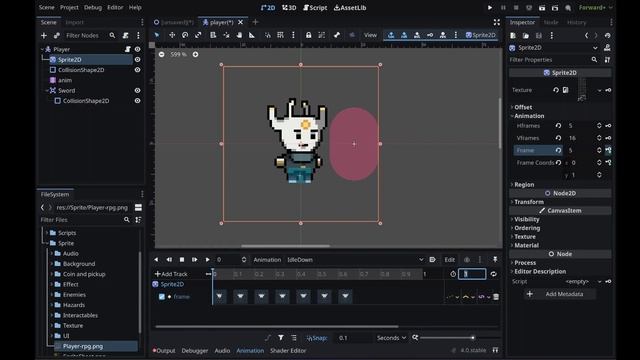Click the add new node plus icon
The height and width of the screenshot is (360, 640).
point(44,36)
